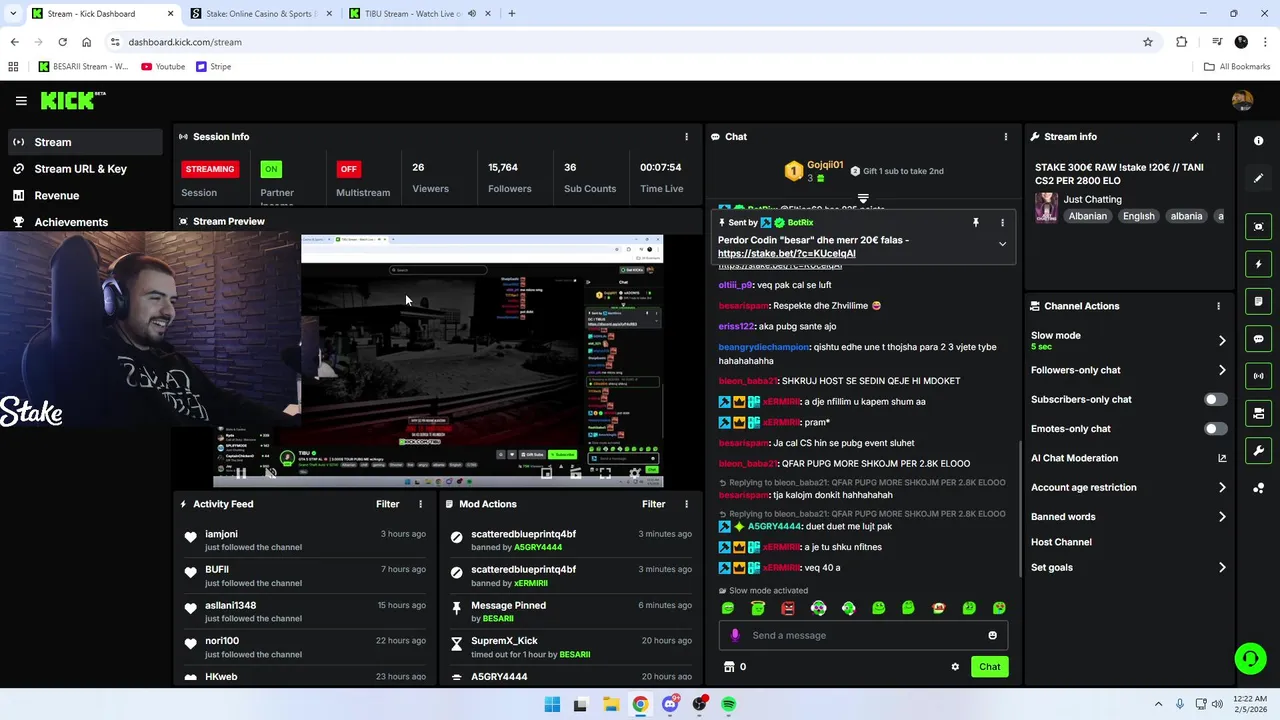The width and height of the screenshot is (1280, 720).
Task: Open the channel shop icon below chat
Action: pos(729,667)
